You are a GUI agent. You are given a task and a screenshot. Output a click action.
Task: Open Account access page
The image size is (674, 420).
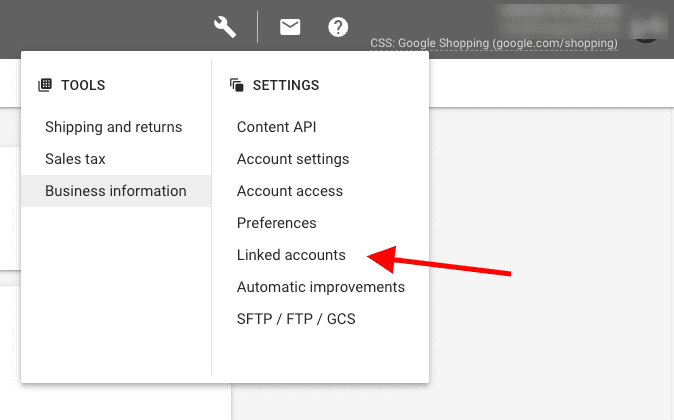coord(290,191)
